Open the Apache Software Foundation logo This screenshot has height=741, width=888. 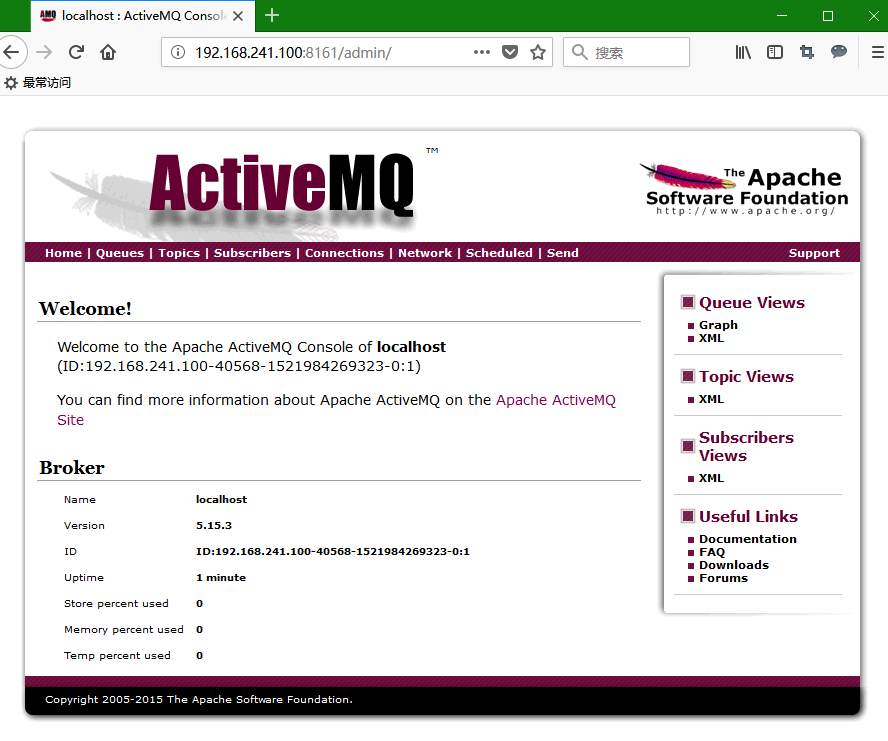(x=744, y=190)
